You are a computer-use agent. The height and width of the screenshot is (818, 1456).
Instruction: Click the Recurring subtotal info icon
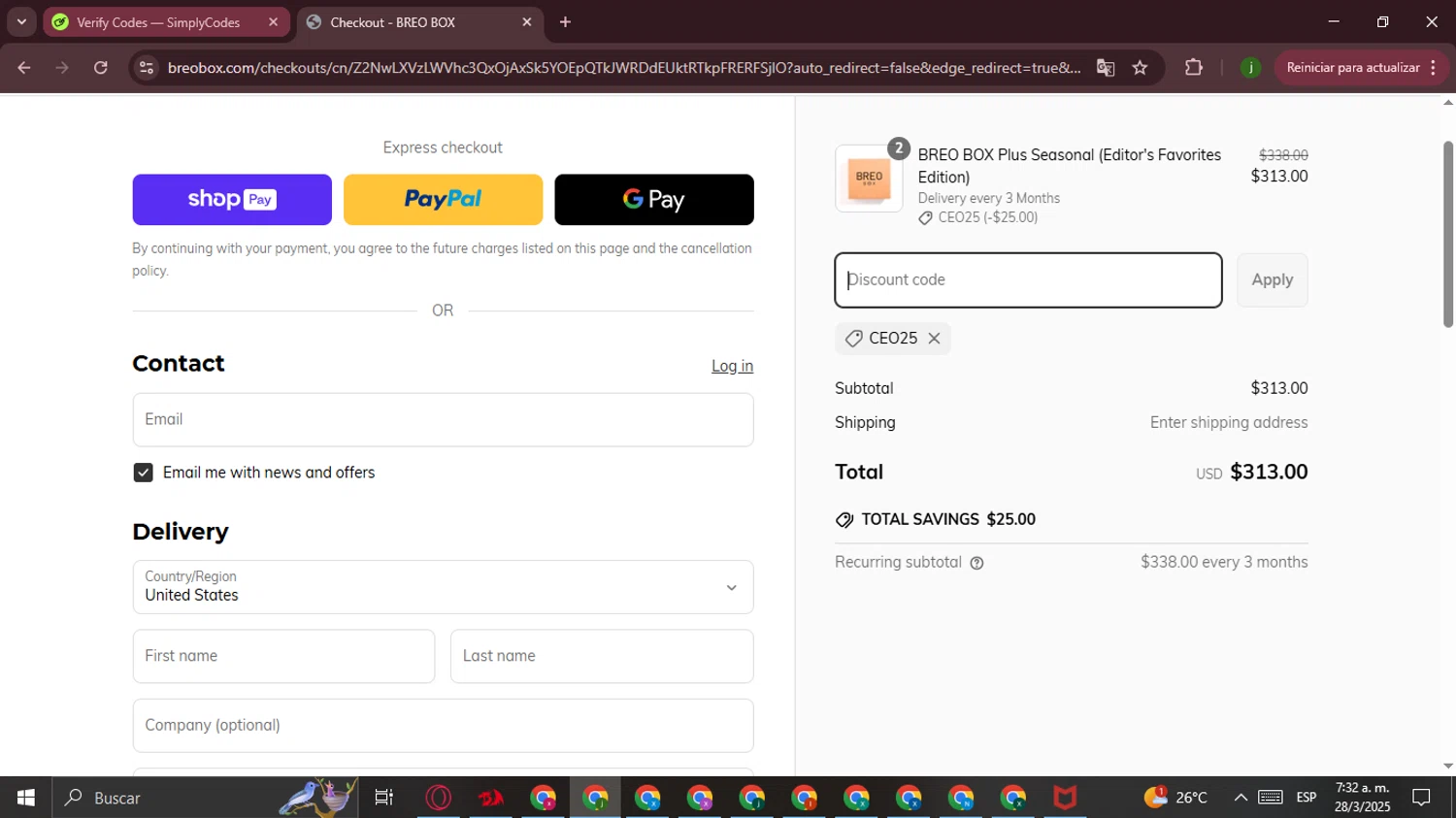tap(976, 563)
